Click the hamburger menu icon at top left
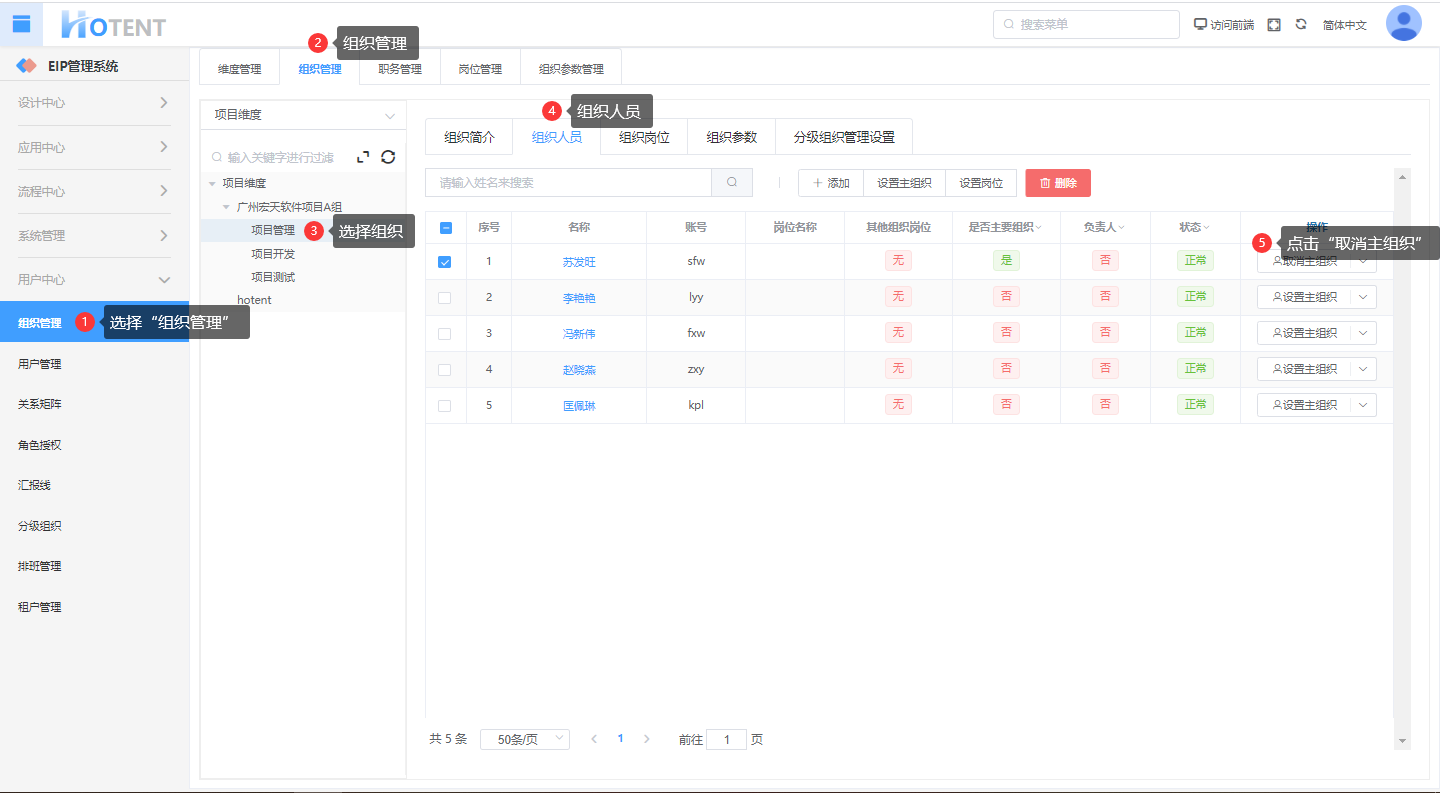 (x=21, y=24)
